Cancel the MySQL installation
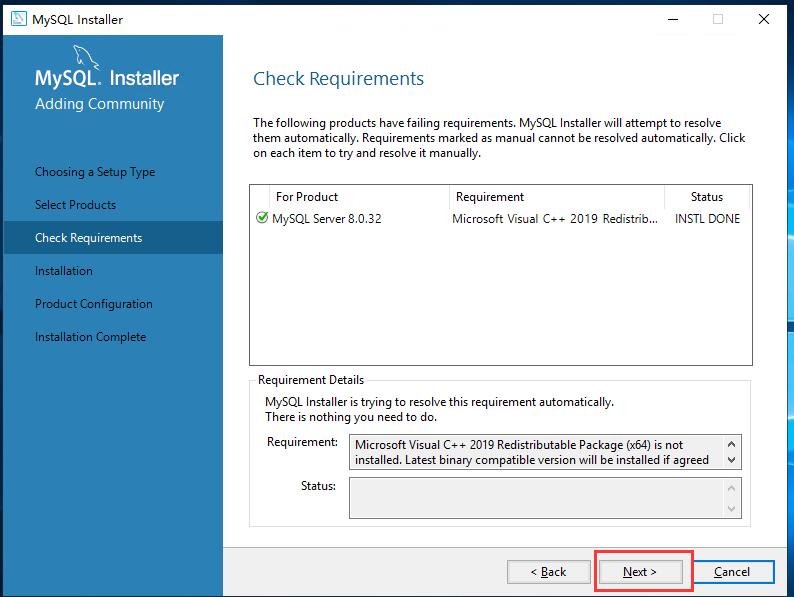Viewport: 794px width, 597px height. tap(732, 572)
